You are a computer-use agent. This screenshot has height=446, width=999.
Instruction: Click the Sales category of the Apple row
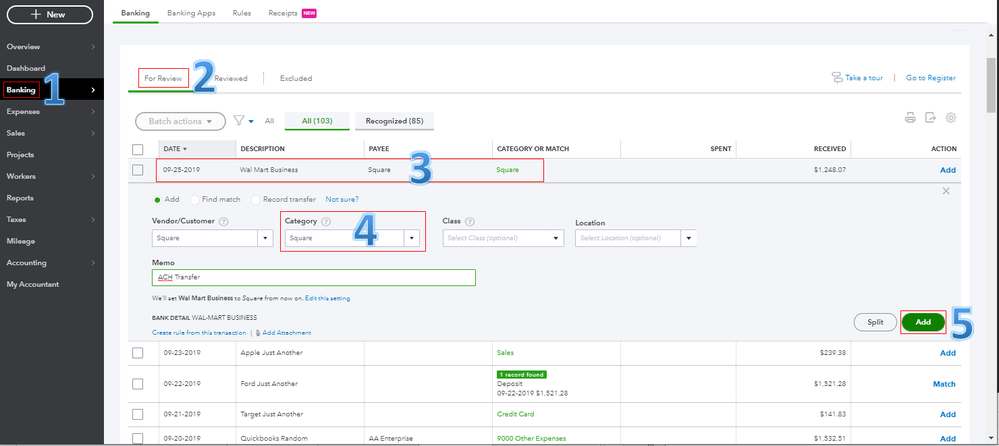505,352
